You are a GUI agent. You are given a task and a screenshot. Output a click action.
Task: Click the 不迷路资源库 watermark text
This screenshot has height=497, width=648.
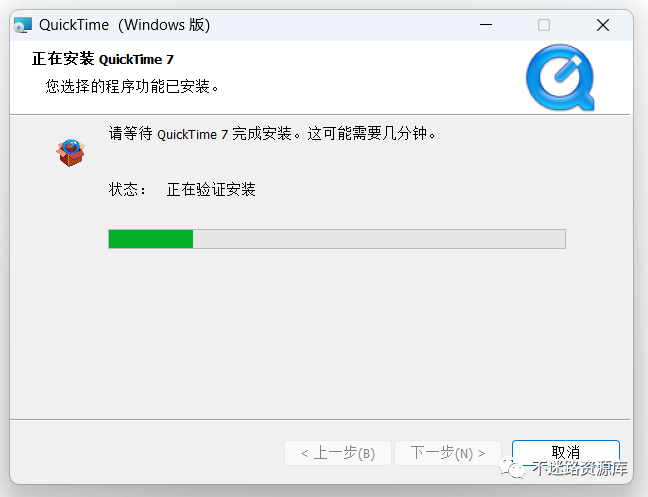pos(579,468)
